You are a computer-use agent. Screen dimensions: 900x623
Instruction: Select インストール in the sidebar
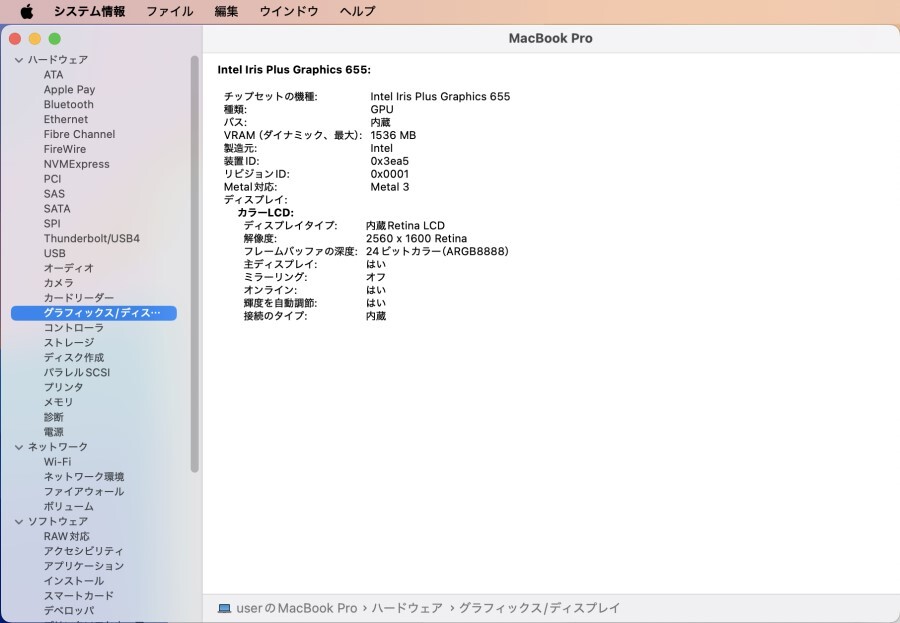coord(73,581)
